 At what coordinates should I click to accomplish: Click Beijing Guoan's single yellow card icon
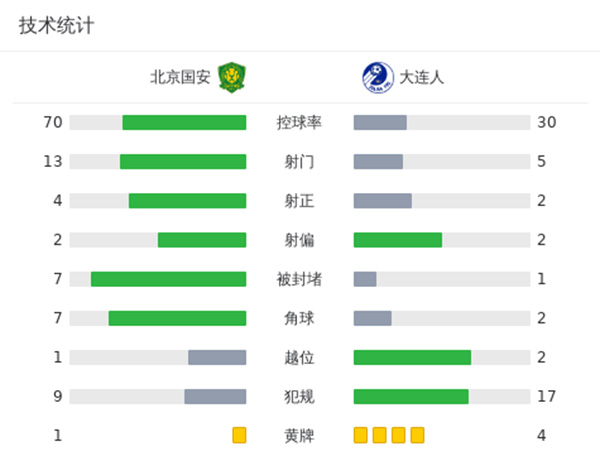(x=239, y=435)
